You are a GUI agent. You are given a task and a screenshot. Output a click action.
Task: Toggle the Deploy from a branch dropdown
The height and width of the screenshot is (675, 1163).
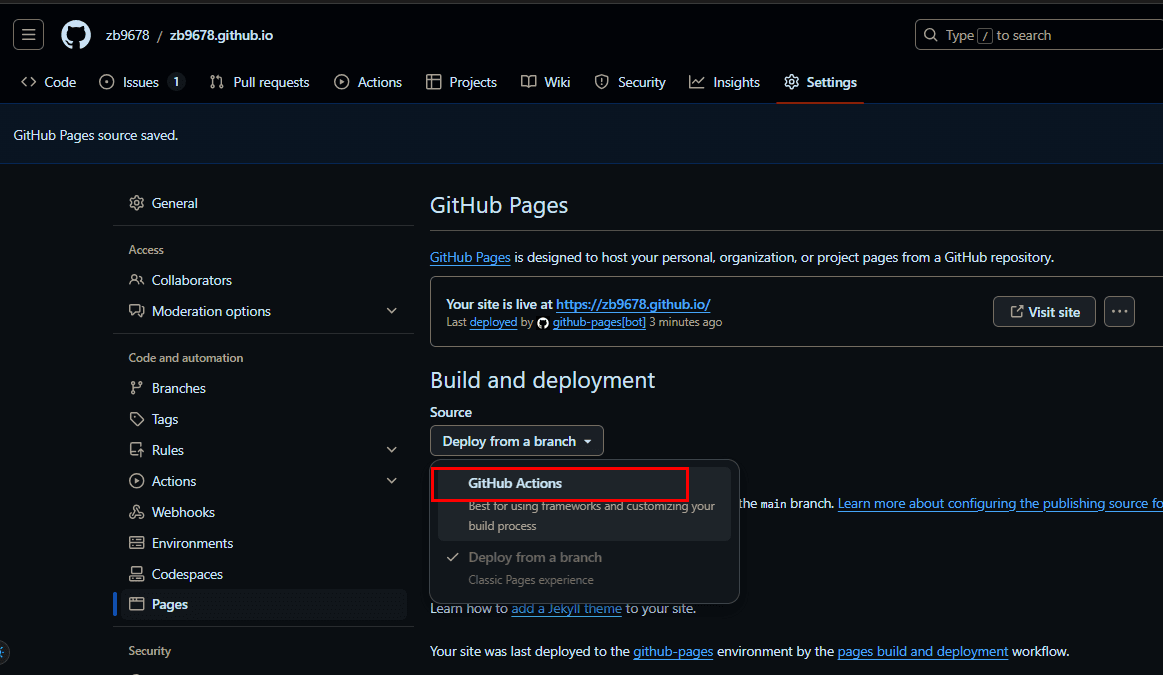[x=517, y=441]
